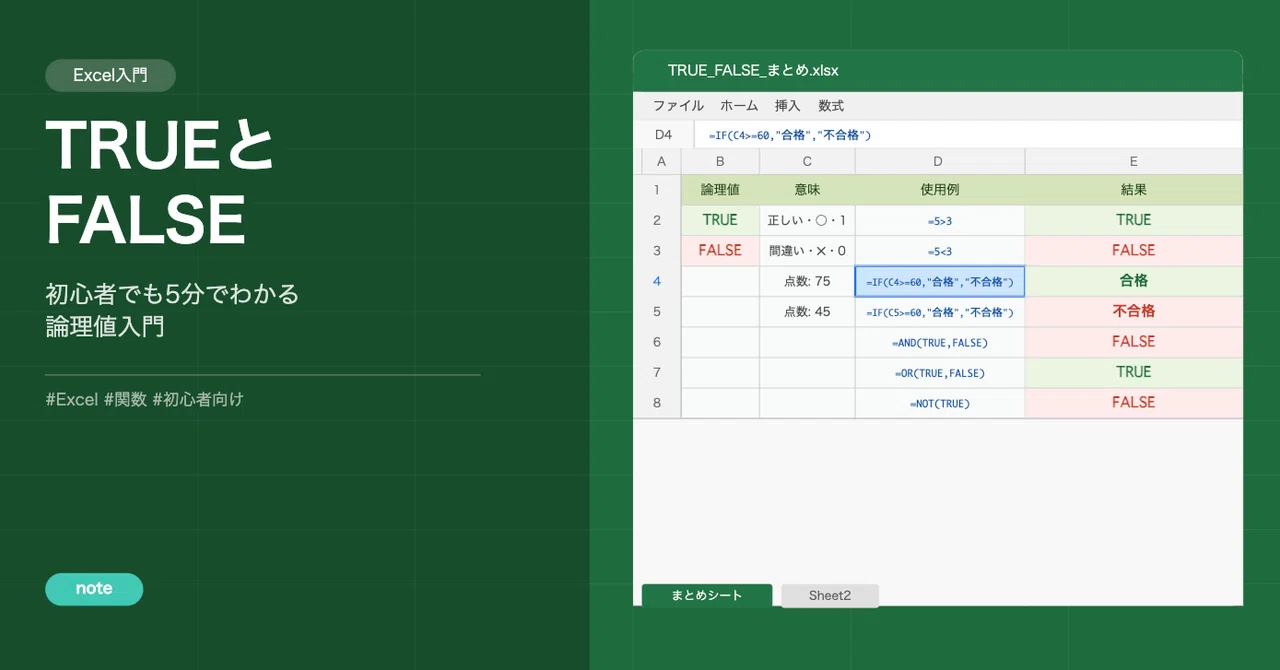The image size is (1280, 670).
Task: Select row 4 header
Action: (x=657, y=281)
